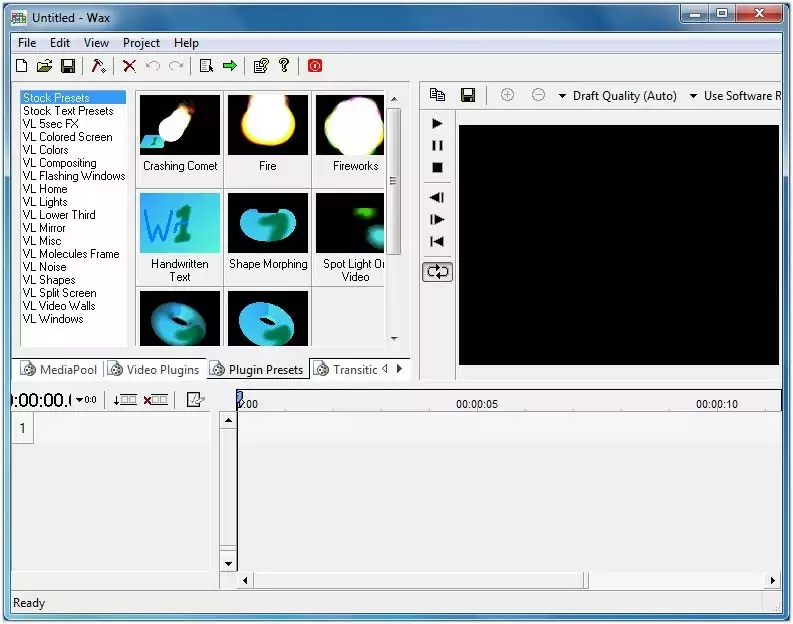
Task: Expand the Use Software renderer dropdown
Action: point(735,96)
